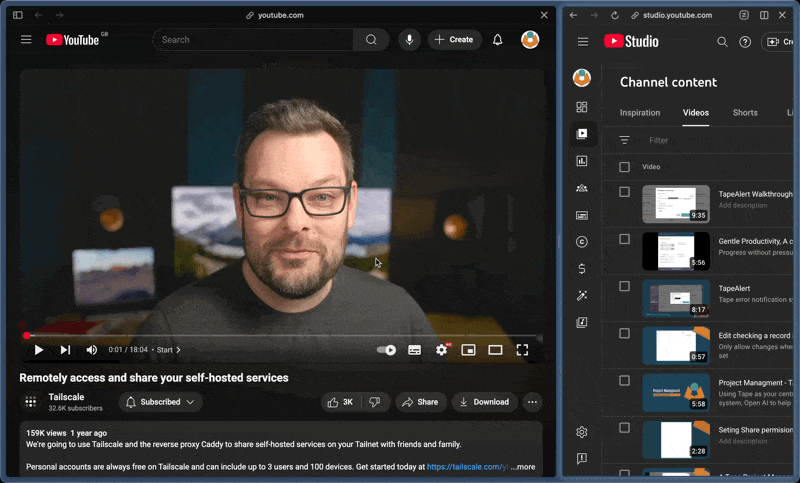The image size is (800, 483).
Task: Open YouTube notifications bell
Action: tap(497, 40)
